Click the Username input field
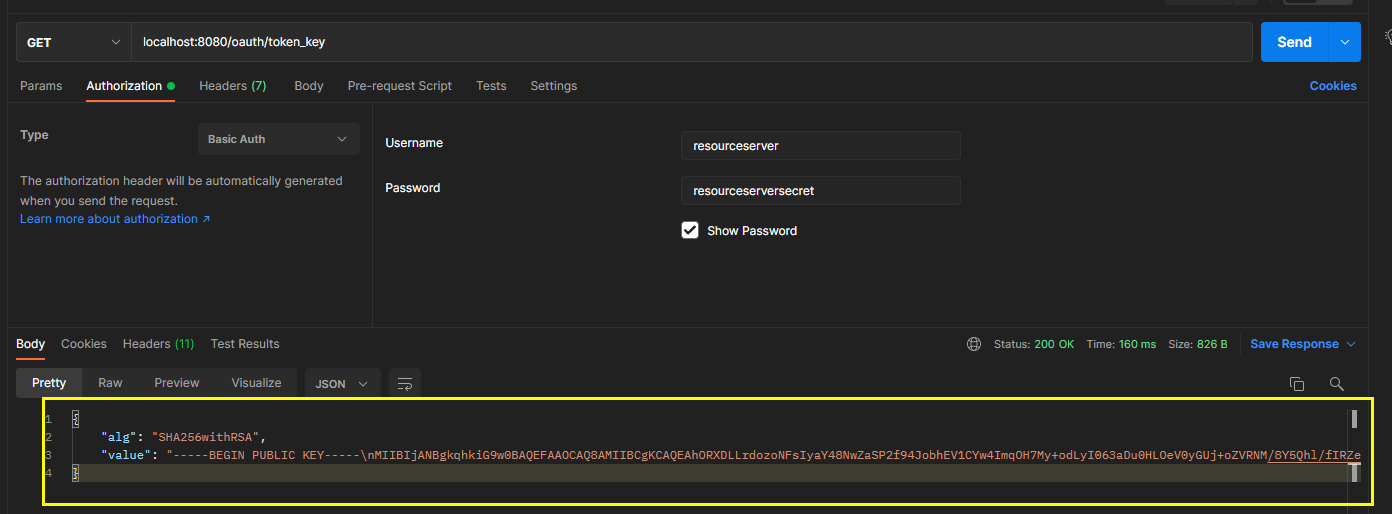This screenshot has height=514, width=1392. point(821,145)
